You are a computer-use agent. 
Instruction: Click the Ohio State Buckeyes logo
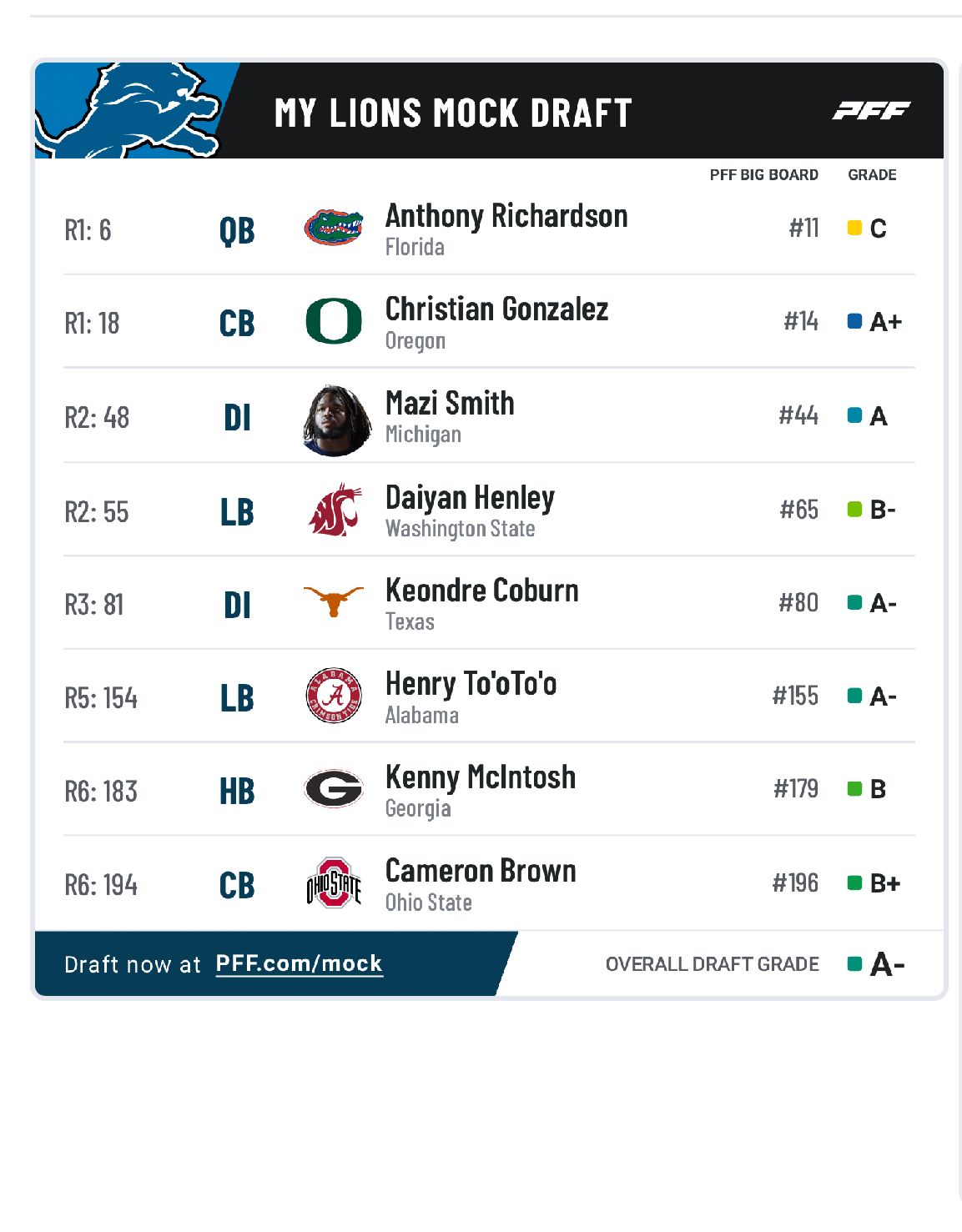334,883
